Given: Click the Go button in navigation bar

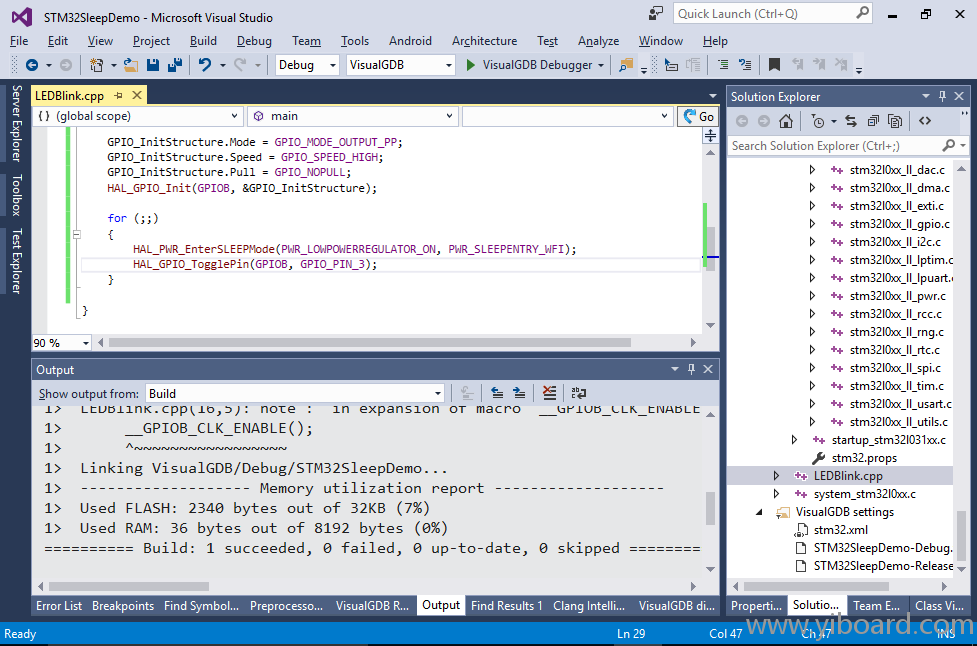Looking at the screenshot, I should [698, 116].
